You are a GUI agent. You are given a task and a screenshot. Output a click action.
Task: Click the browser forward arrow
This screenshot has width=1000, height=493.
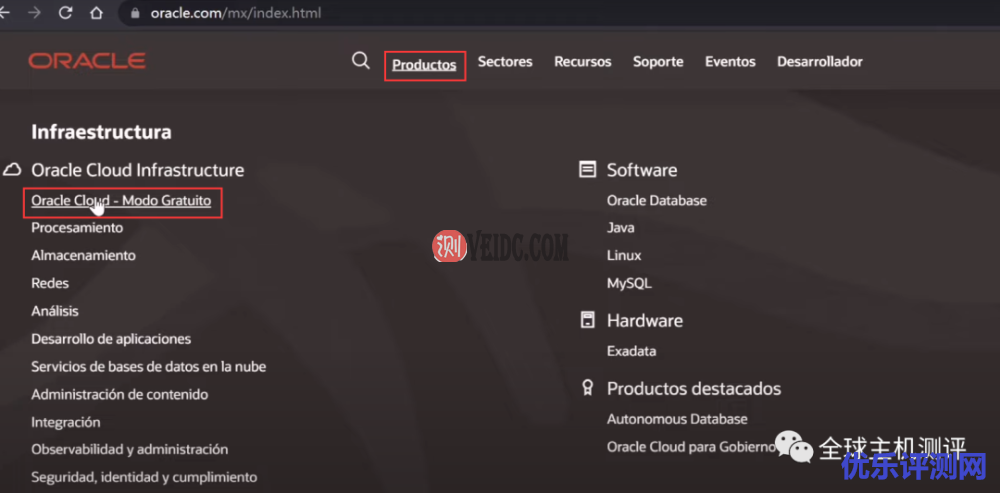(34, 13)
